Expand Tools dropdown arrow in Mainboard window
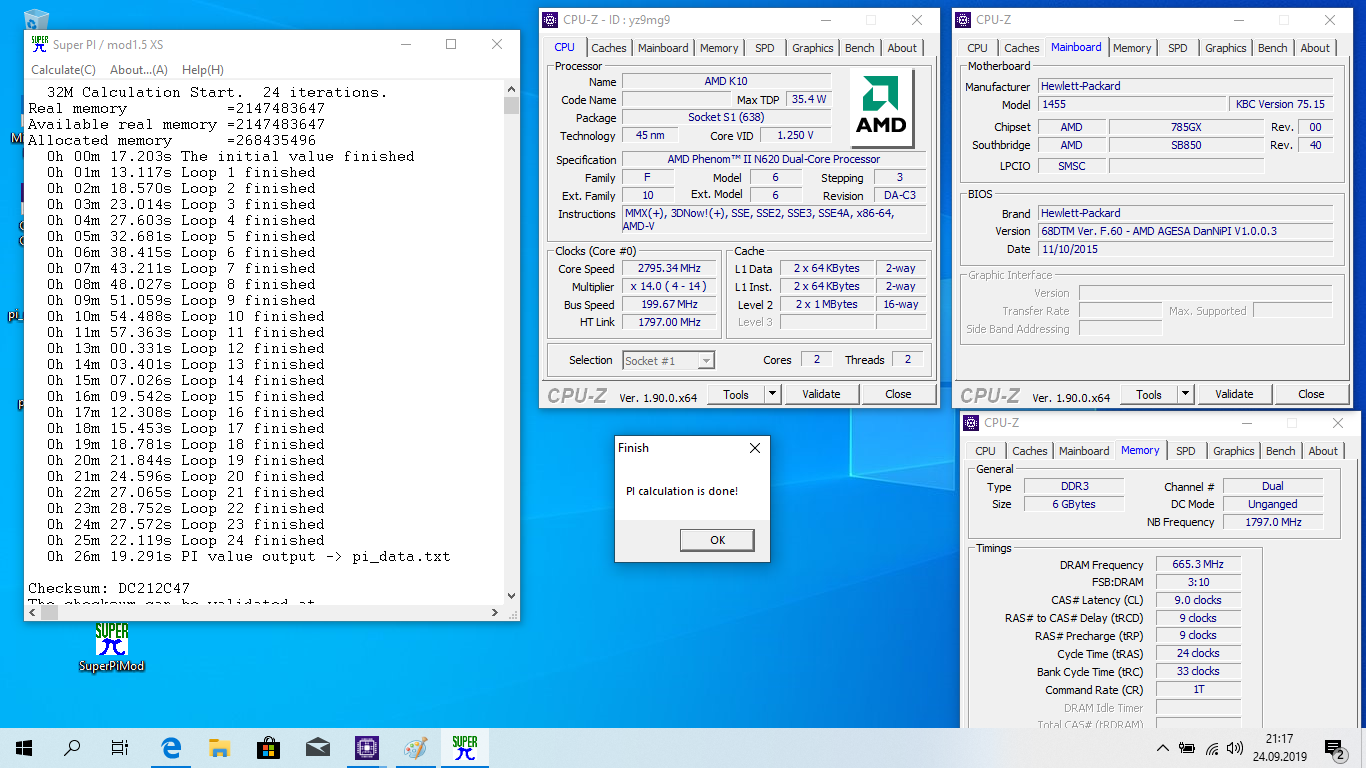1366x768 pixels. tap(1185, 394)
